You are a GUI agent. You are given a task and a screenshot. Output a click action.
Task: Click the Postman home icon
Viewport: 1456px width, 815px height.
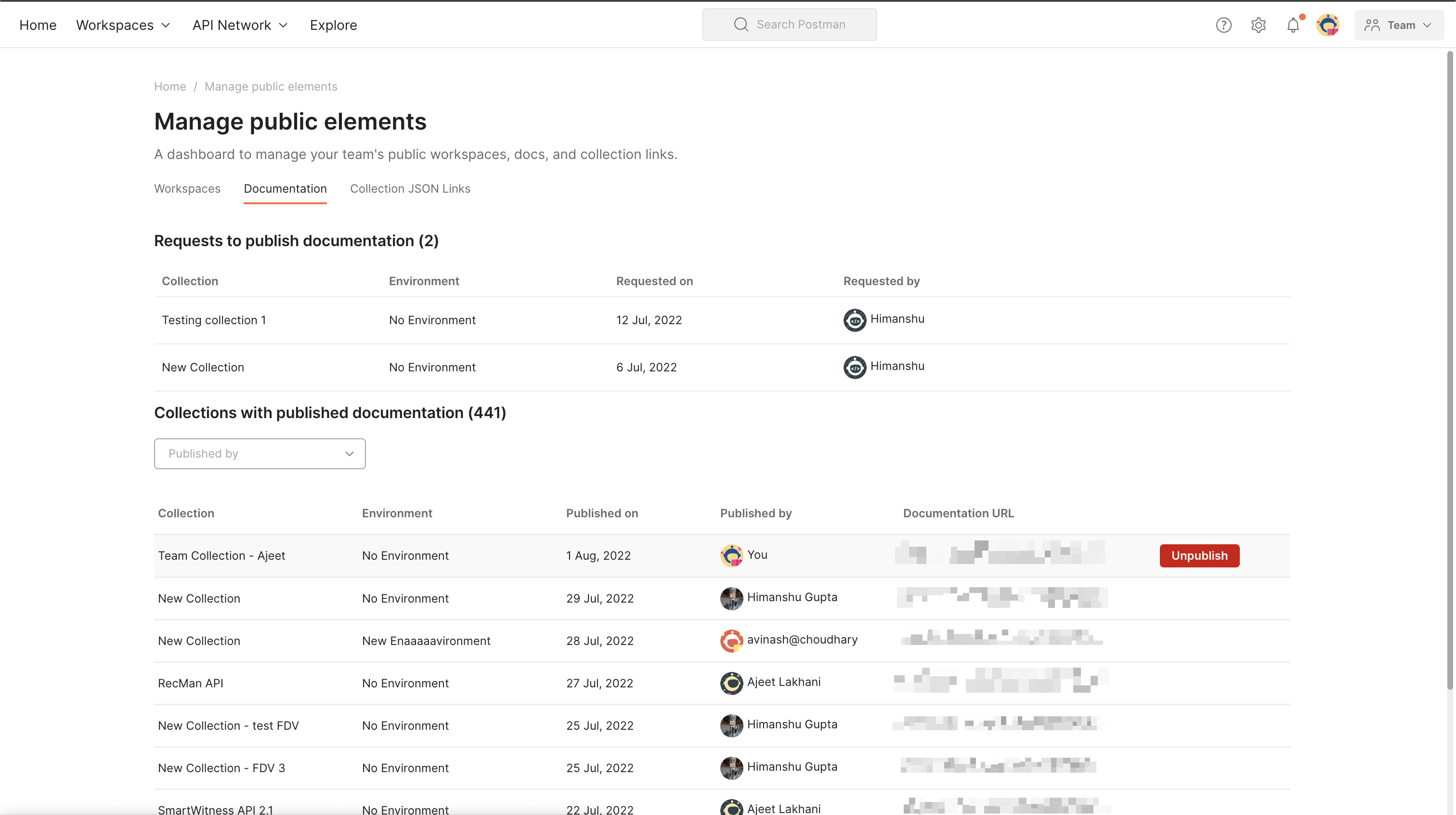37,24
